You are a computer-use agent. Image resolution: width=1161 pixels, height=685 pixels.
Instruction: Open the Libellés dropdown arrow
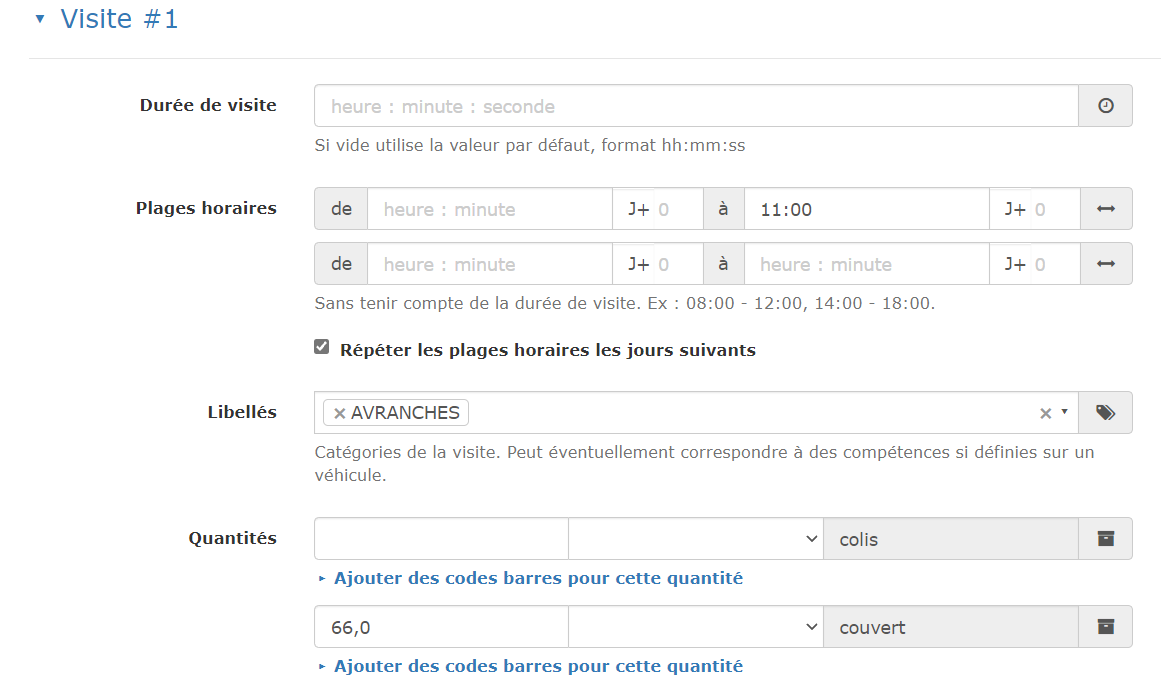(1065, 412)
